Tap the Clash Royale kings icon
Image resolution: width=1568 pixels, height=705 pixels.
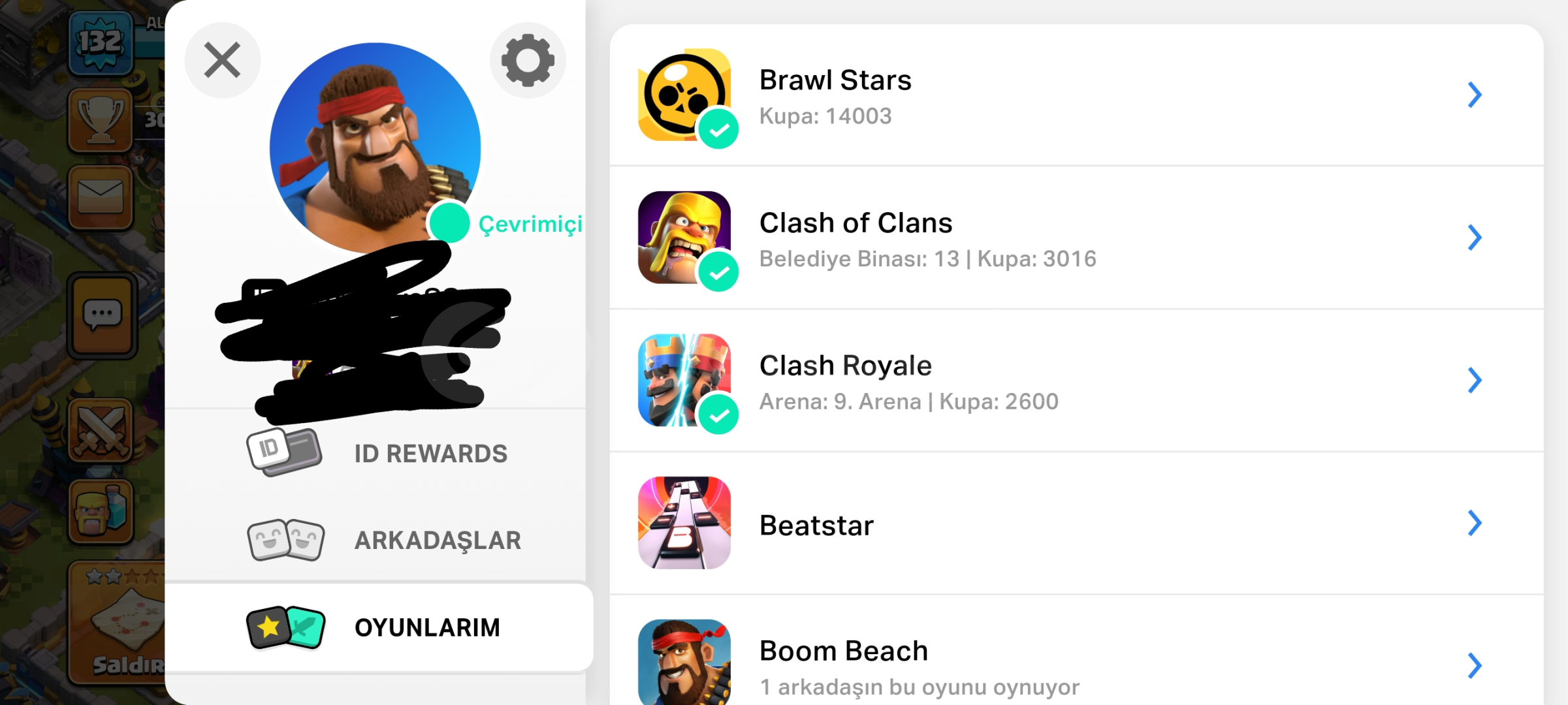(684, 380)
